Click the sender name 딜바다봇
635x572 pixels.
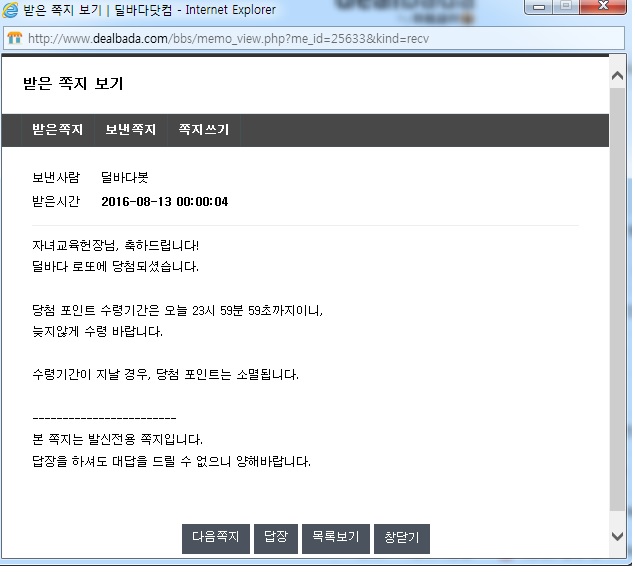click(x=124, y=178)
